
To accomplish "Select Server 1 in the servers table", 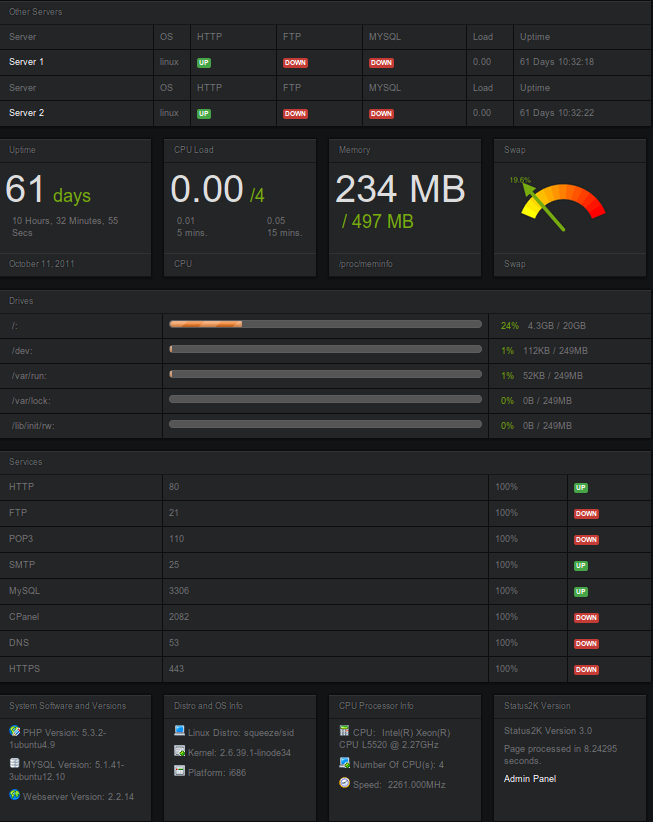I will [26, 62].
